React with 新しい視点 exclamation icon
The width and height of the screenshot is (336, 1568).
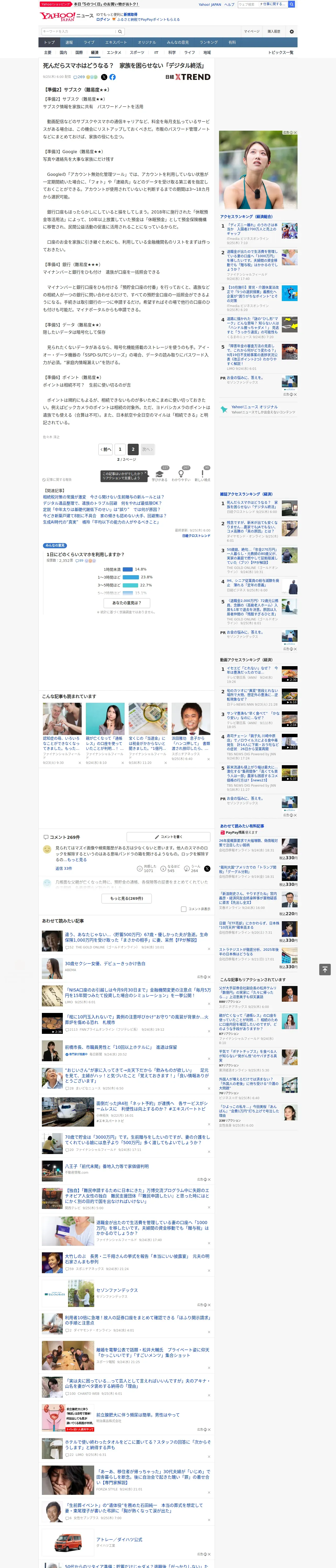203,473
